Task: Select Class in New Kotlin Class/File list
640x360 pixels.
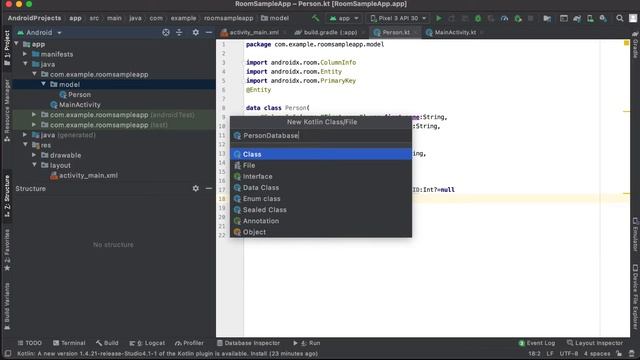Action: pyautogui.click(x=321, y=154)
